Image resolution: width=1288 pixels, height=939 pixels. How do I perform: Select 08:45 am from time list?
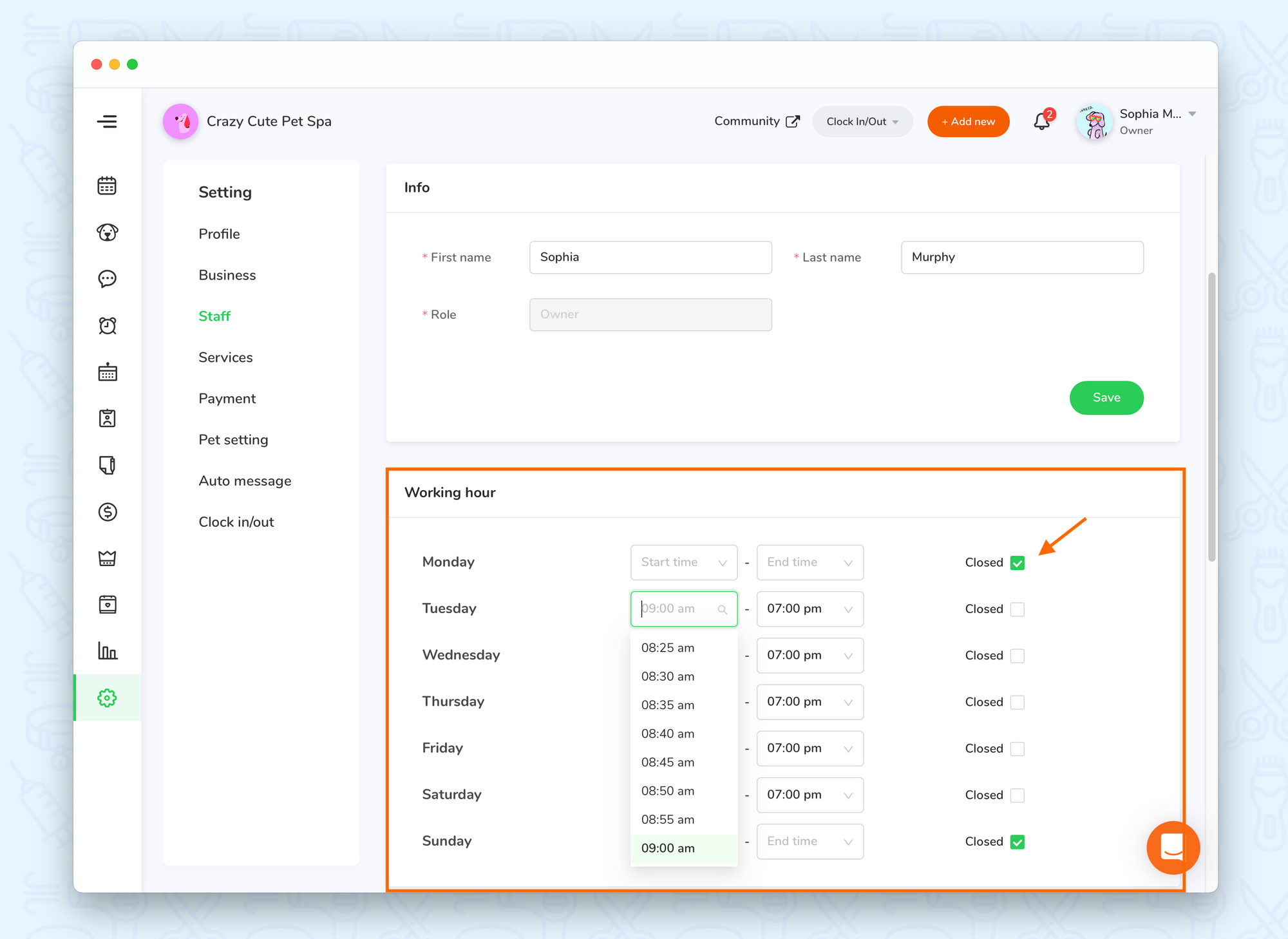tap(684, 763)
